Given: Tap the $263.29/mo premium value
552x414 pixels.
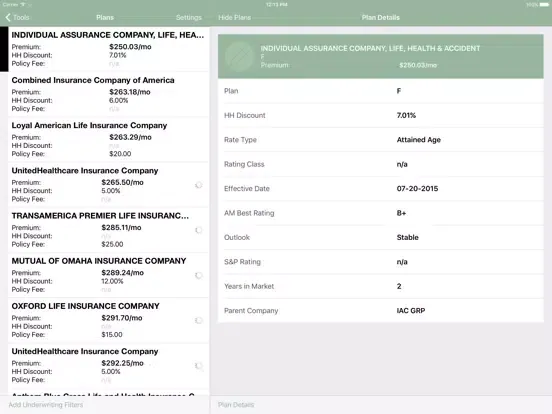Looking at the screenshot, I should point(130,137).
